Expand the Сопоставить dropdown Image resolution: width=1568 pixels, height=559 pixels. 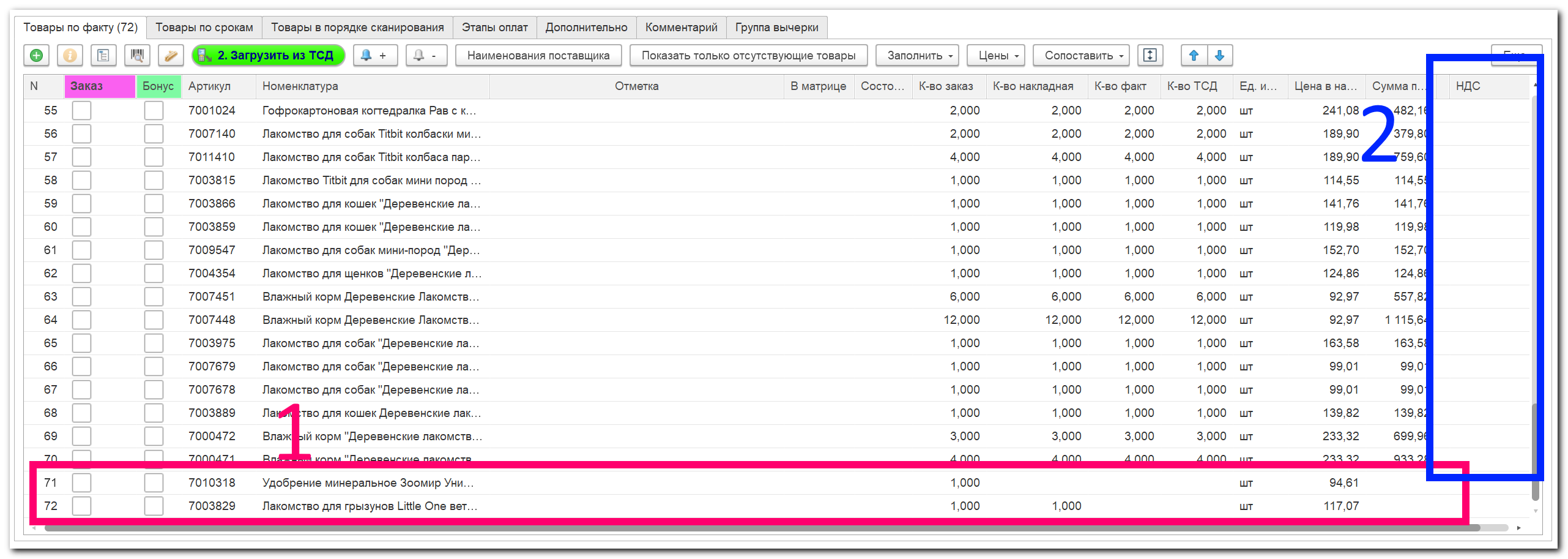tap(1080, 56)
